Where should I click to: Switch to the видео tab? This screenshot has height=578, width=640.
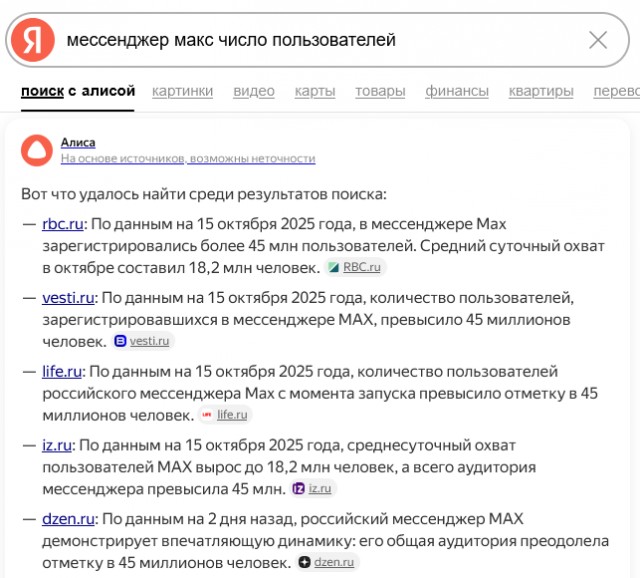254,91
